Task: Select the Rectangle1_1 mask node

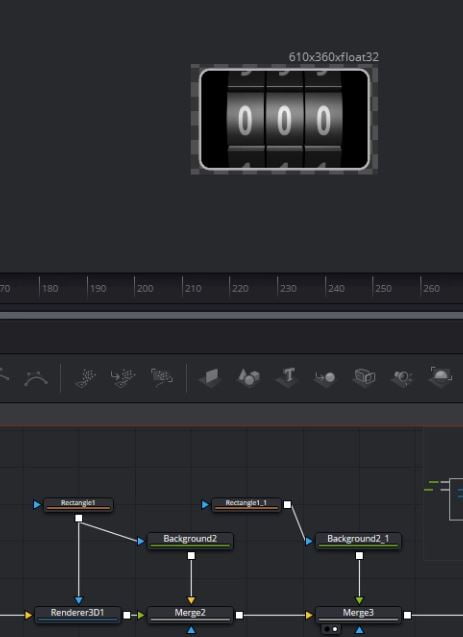Action: (x=246, y=505)
